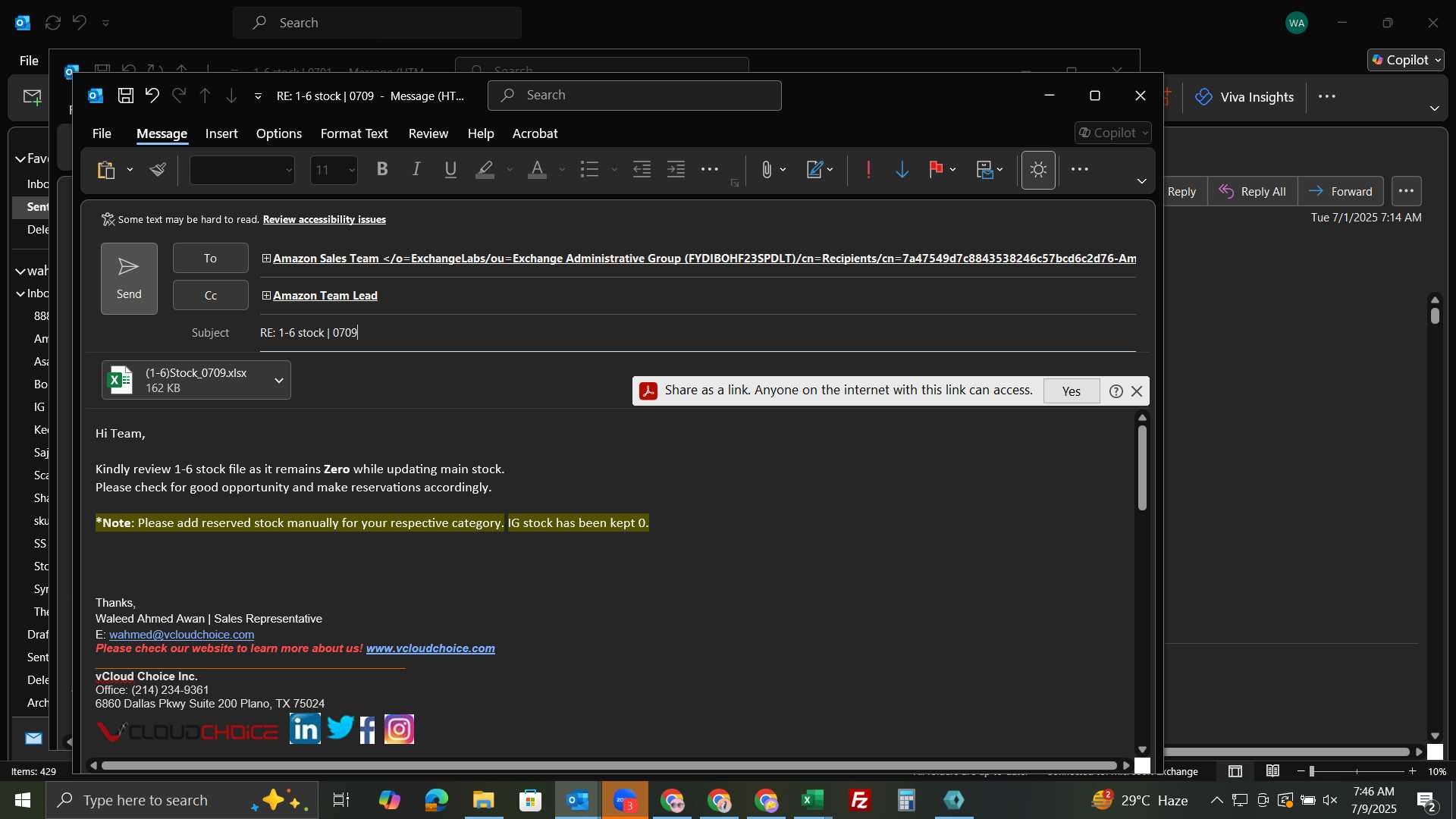Undo the last action in message window
This screenshot has width=1456, height=819.
152,96
